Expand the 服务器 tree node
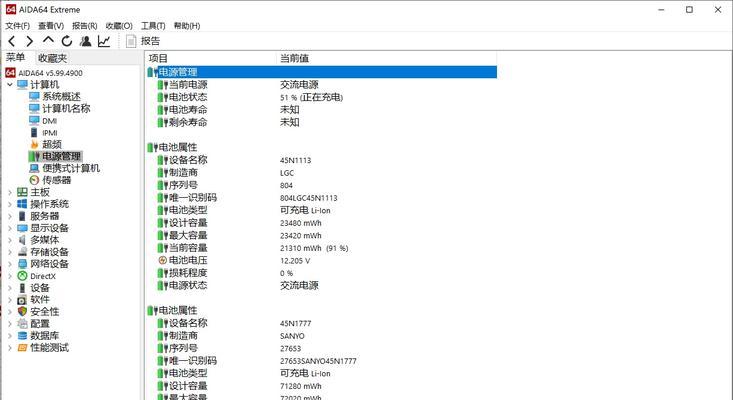Screen dimensions: 733x400 (10, 216)
